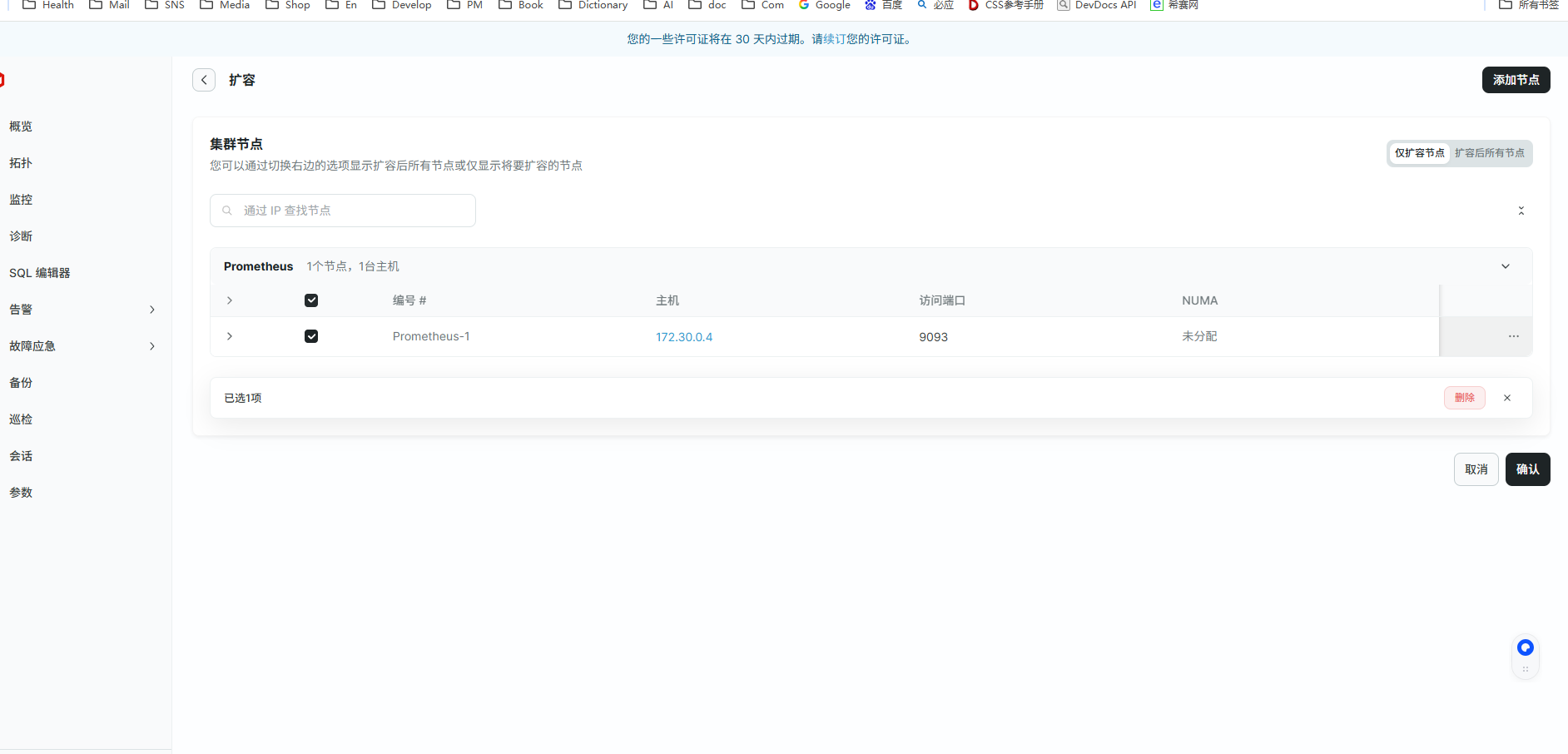Click the 编号 # column header

(x=409, y=300)
